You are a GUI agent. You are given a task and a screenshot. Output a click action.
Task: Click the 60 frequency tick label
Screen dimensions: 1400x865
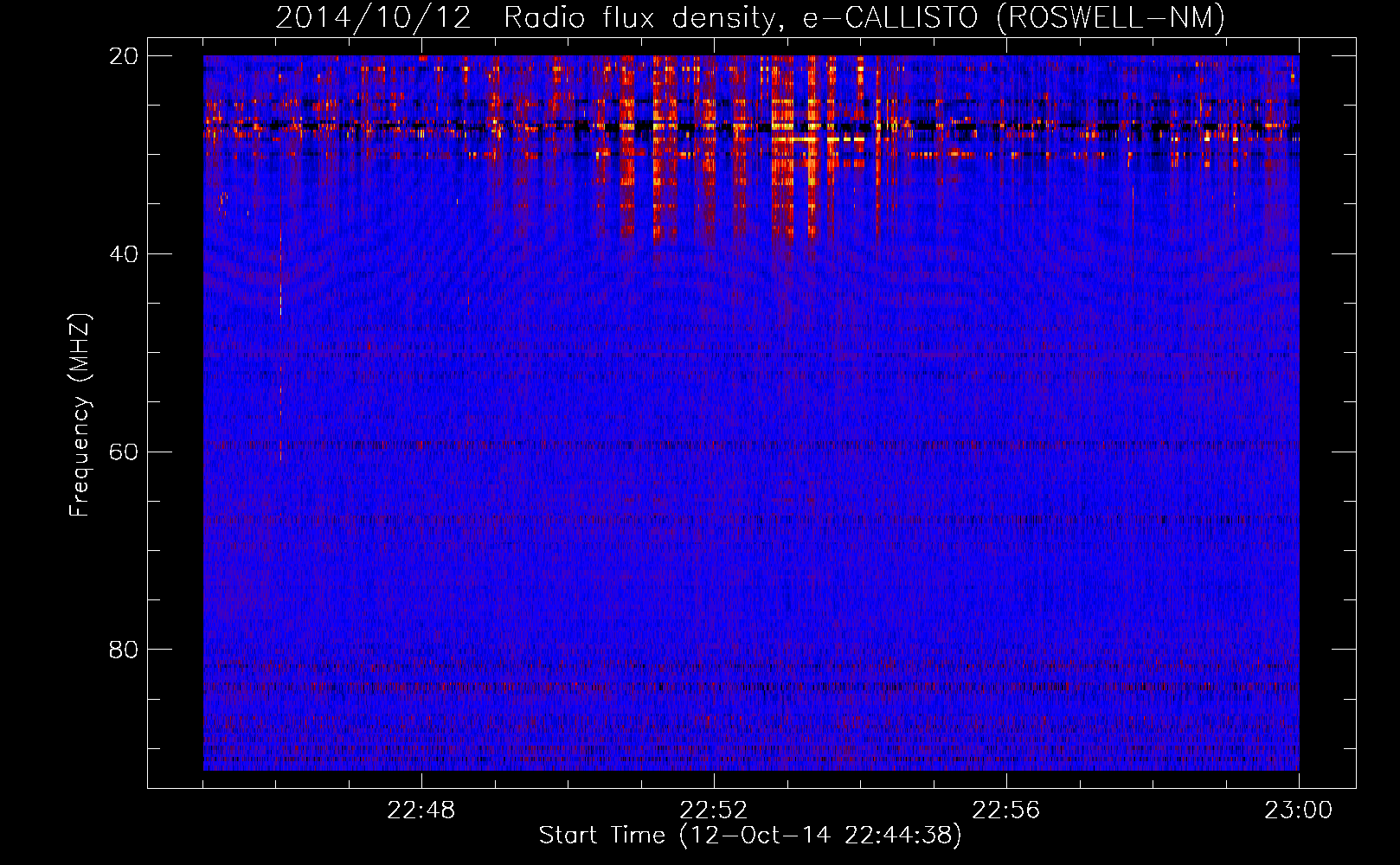(124, 452)
